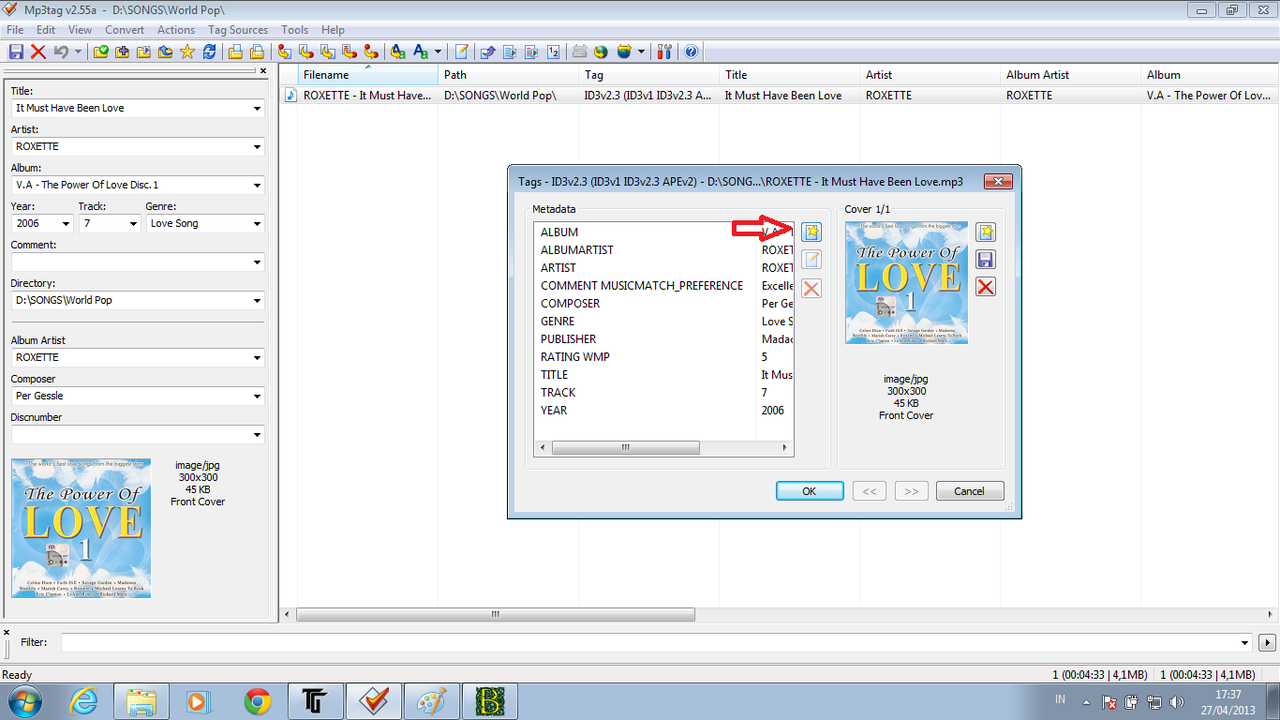Image resolution: width=1280 pixels, height=720 pixels.
Task: Click the Add directory folder-plus toolbar icon
Action: pyautogui.click(x=122, y=51)
